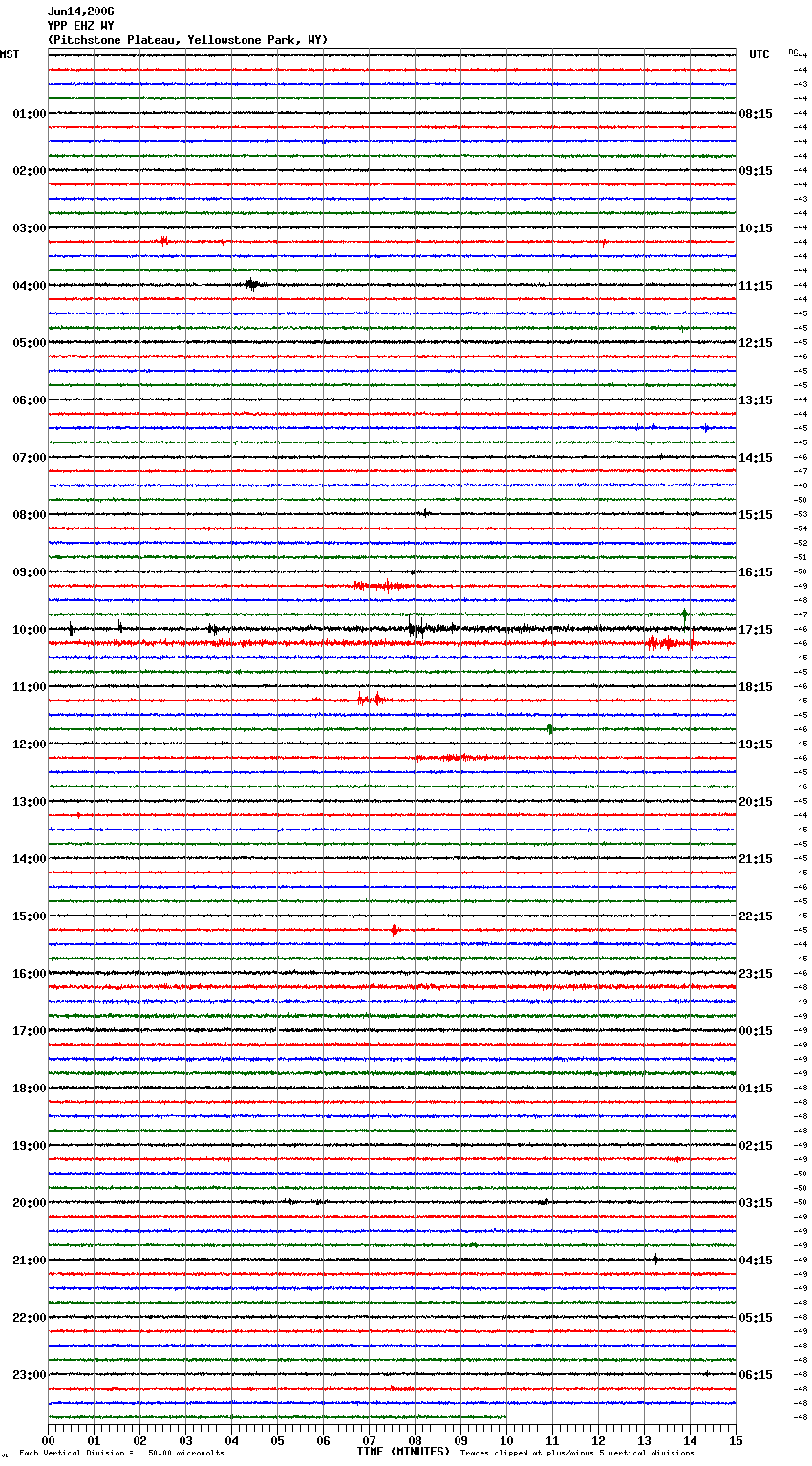Click the MST column header
The height and width of the screenshot is (1466, 812).
point(10,54)
